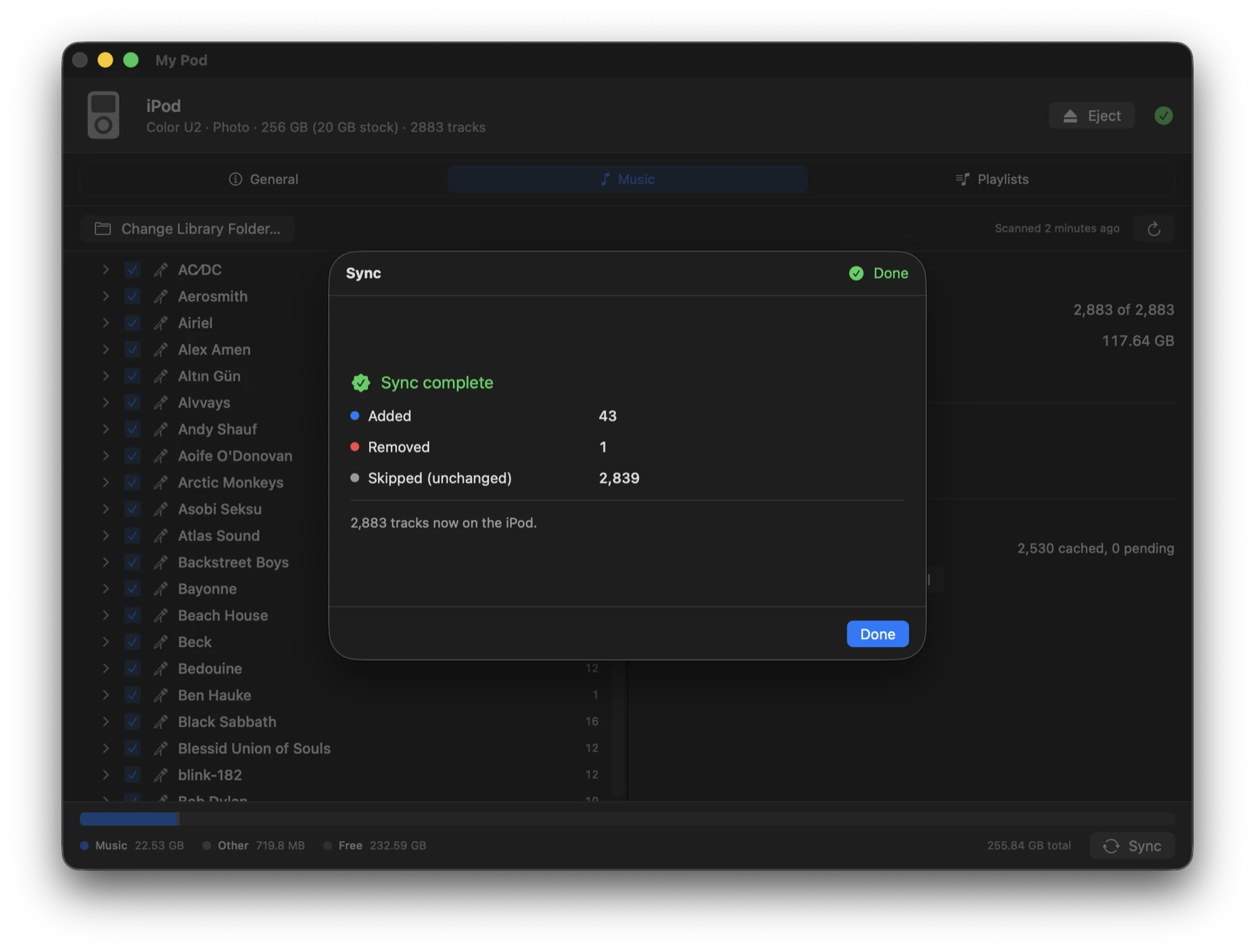Click the artist icon beside blink-182
This screenshot has height=952, width=1255.
pos(161,775)
